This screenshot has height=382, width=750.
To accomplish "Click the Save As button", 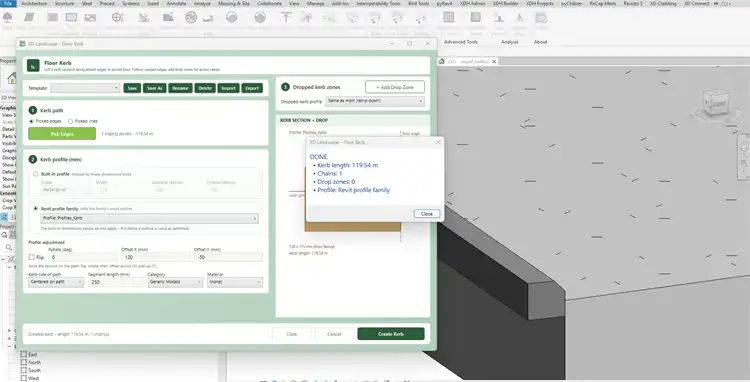I will tap(154, 88).
